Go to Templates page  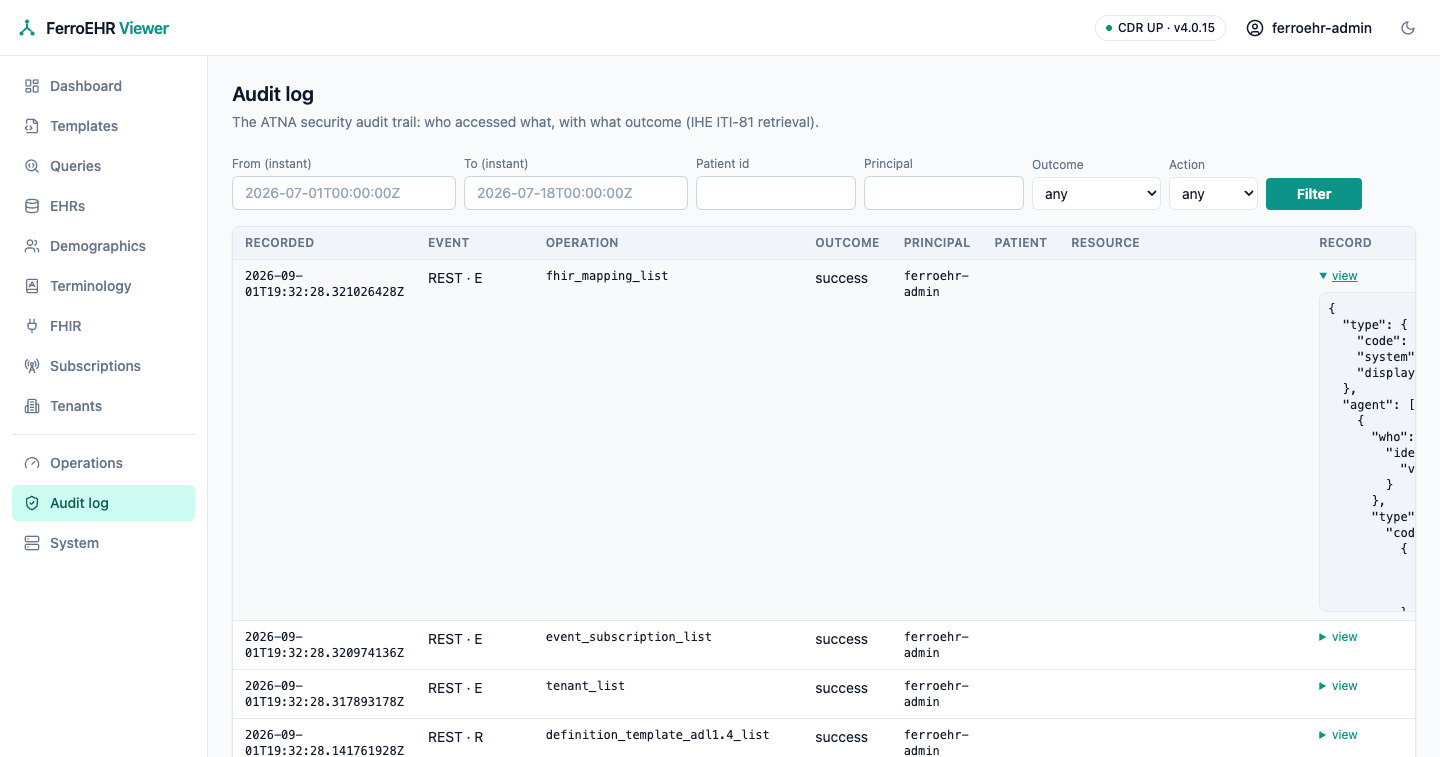(x=103, y=126)
